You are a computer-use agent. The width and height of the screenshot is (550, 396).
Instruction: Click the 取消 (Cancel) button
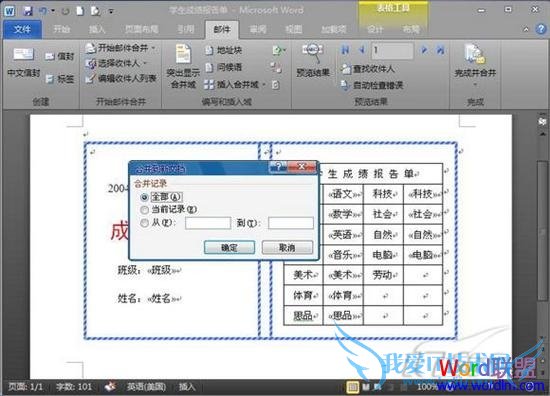(x=287, y=248)
